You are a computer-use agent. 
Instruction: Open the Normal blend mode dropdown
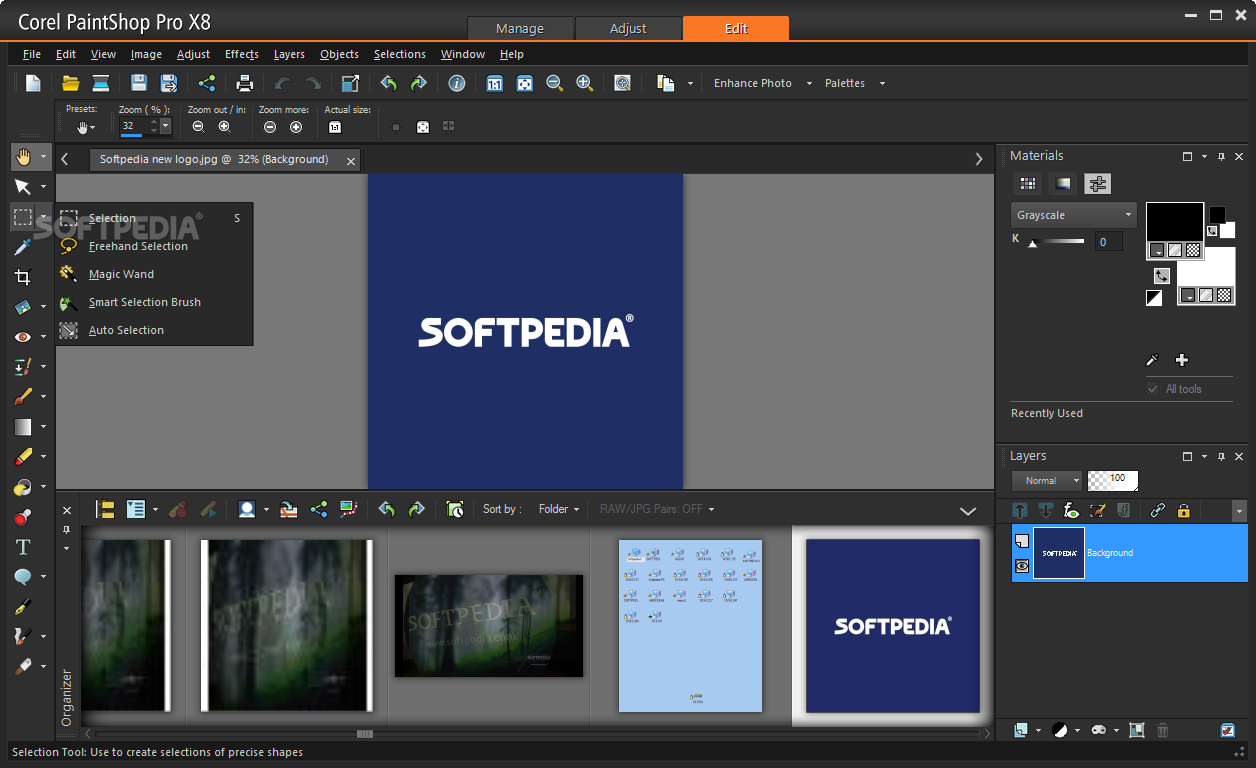pos(1046,481)
